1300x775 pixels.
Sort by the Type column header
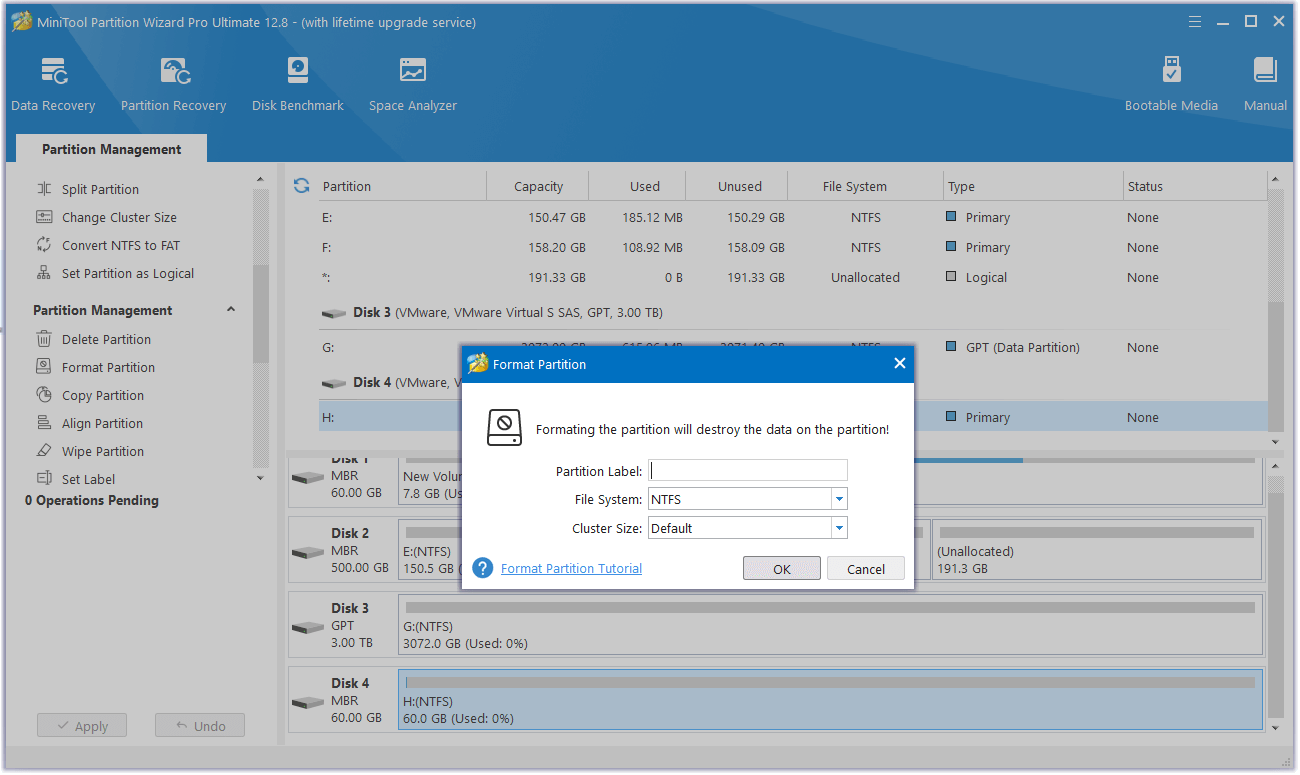(x=1033, y=186)
